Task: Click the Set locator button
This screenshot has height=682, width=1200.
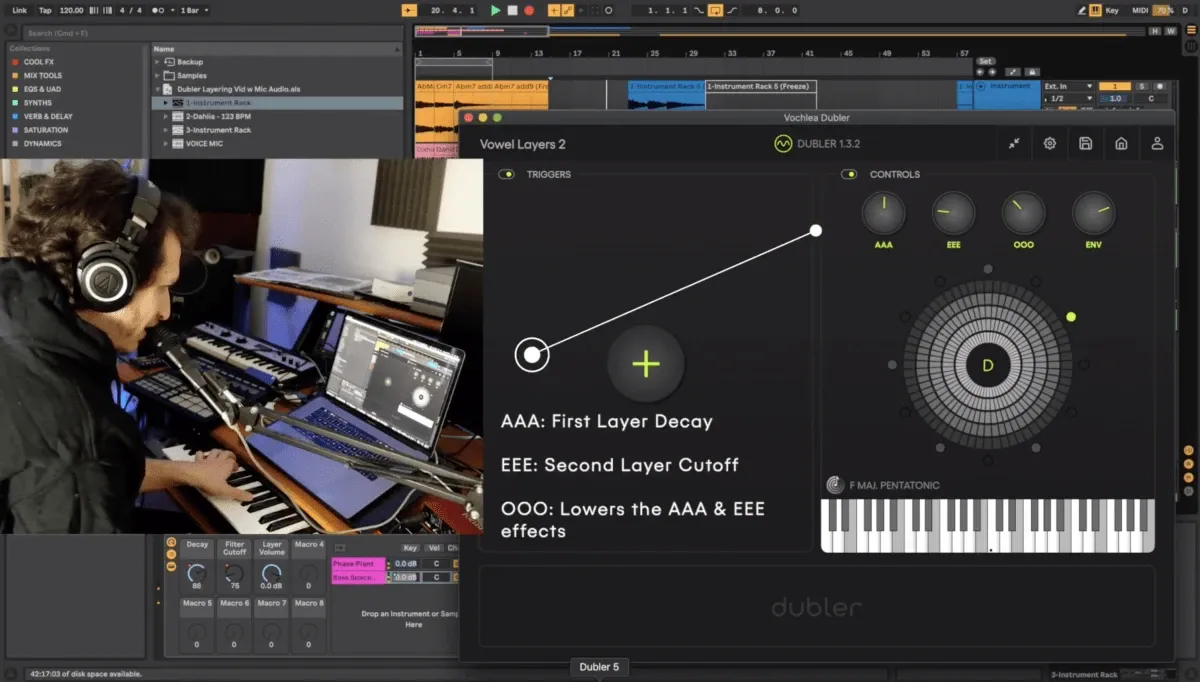Action: (x=986, y=61)
